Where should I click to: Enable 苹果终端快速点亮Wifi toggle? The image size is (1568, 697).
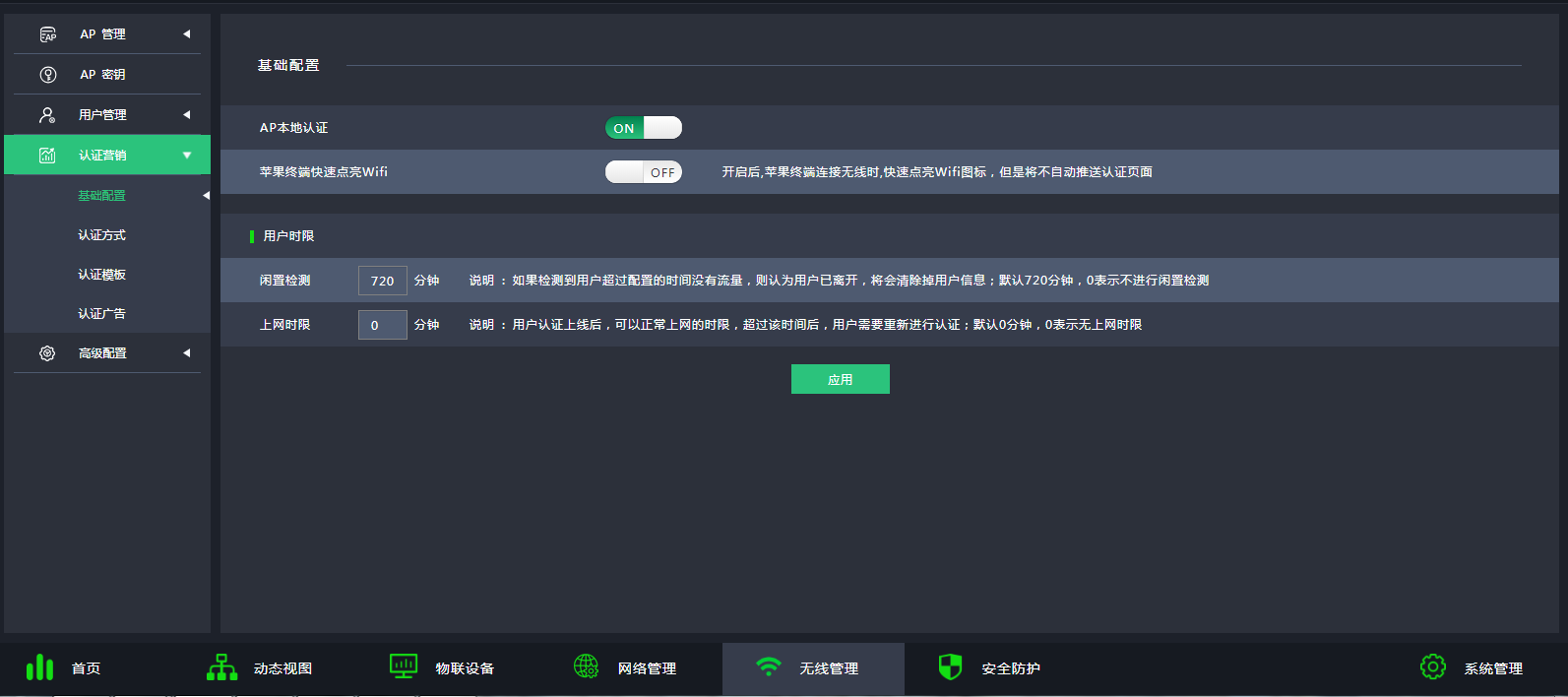pos(644,172)
